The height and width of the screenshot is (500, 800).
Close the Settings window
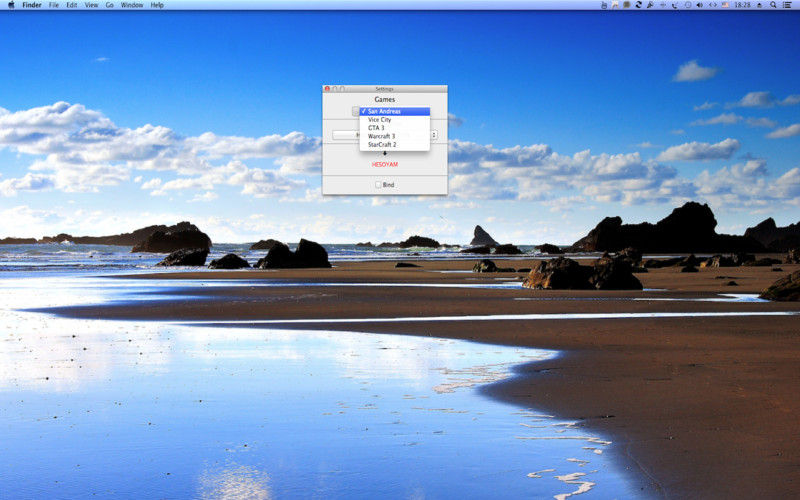coord(327,89)
